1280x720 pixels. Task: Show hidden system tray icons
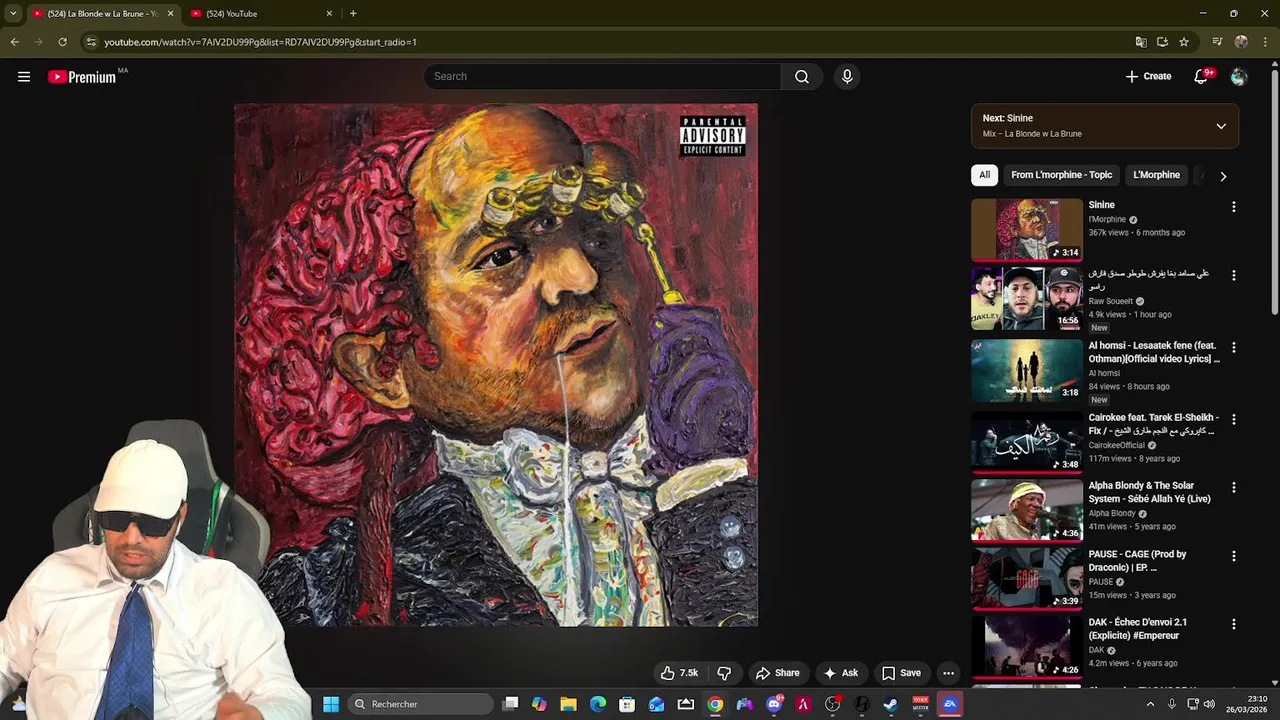[x=1150, y=704]
